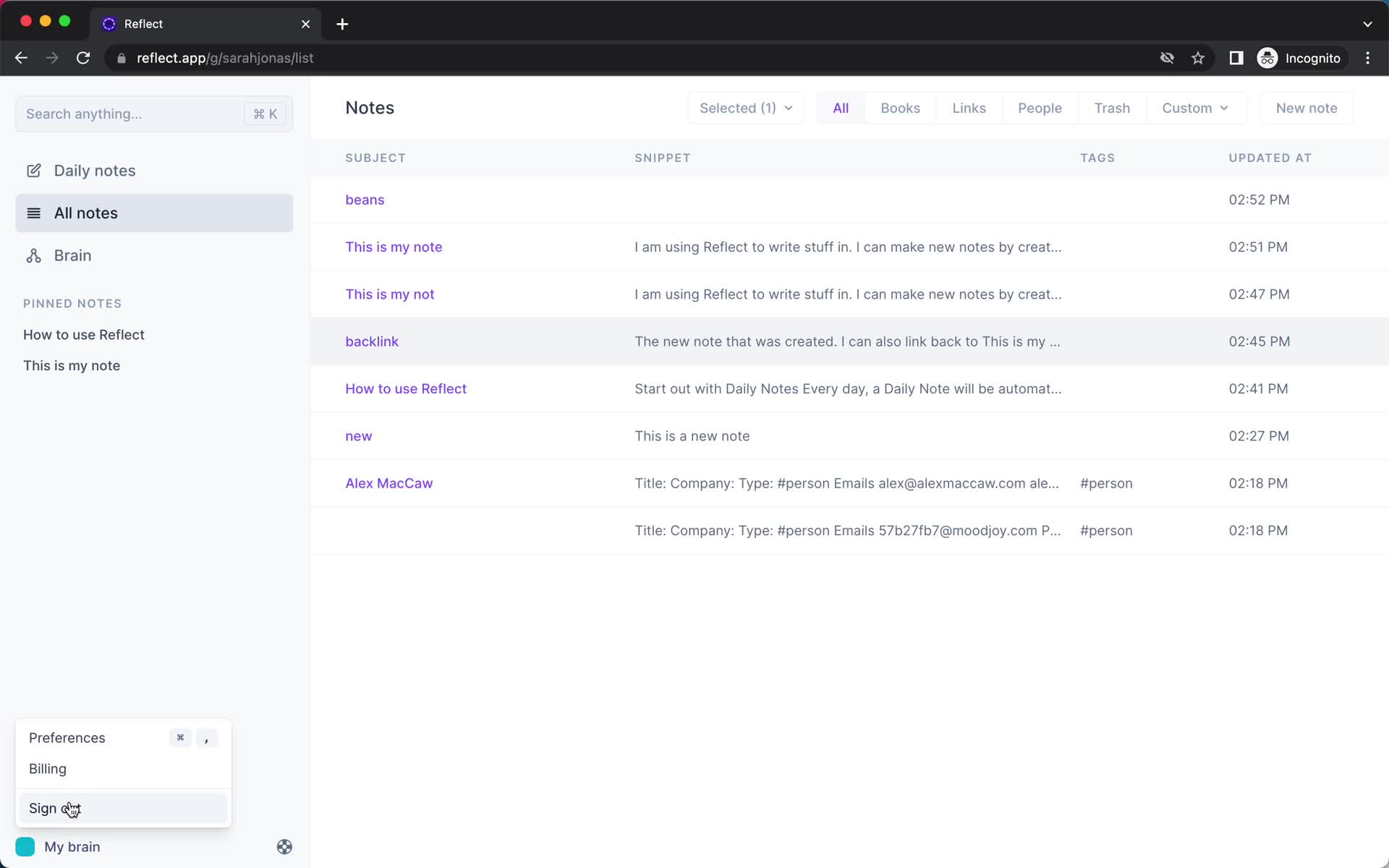Image resolution: width=1389 pixels, height=868 pixels.
Task: Open All notes in sidebar
Action: click(x=154, y=213)
